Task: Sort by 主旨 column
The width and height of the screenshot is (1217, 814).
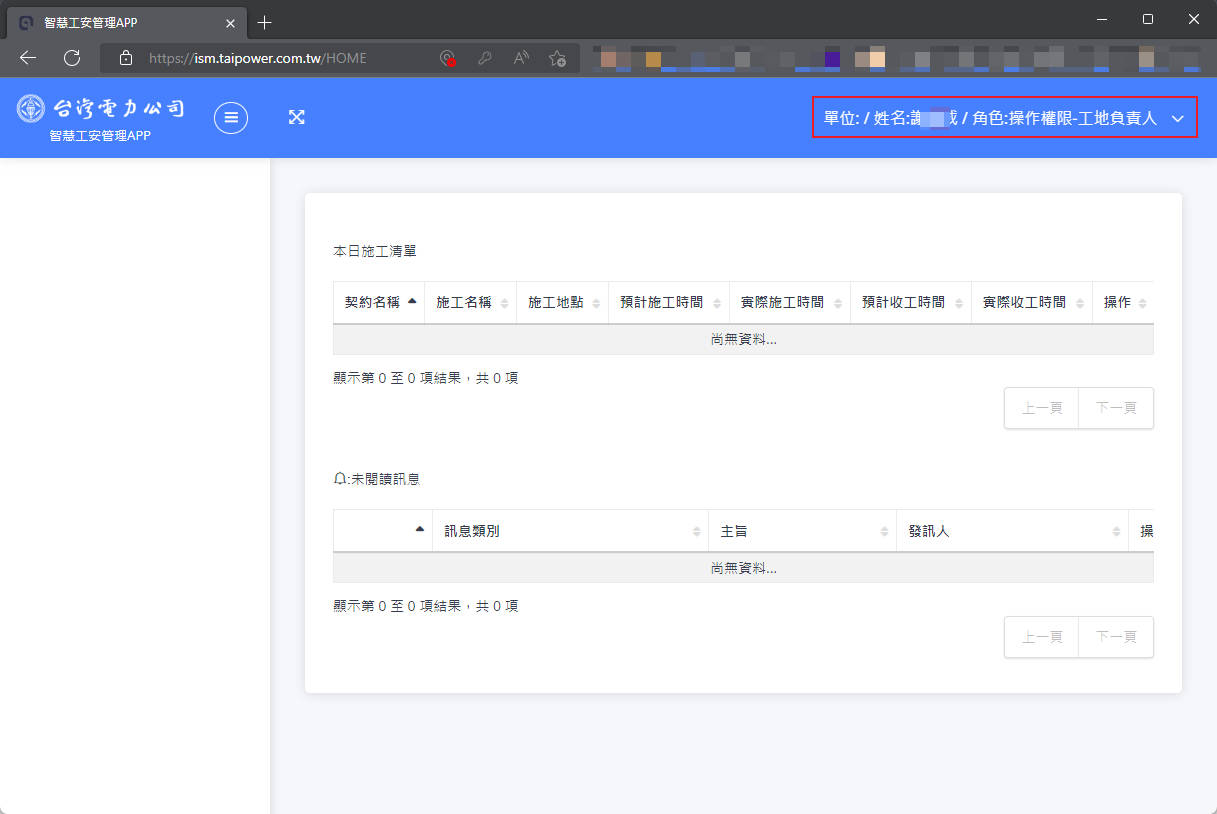Action: [x=803, y=531]
